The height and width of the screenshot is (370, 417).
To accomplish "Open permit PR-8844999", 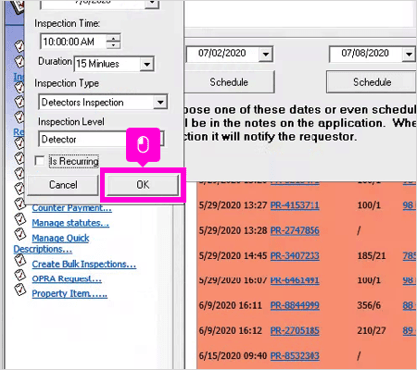I will click(295, 305).
